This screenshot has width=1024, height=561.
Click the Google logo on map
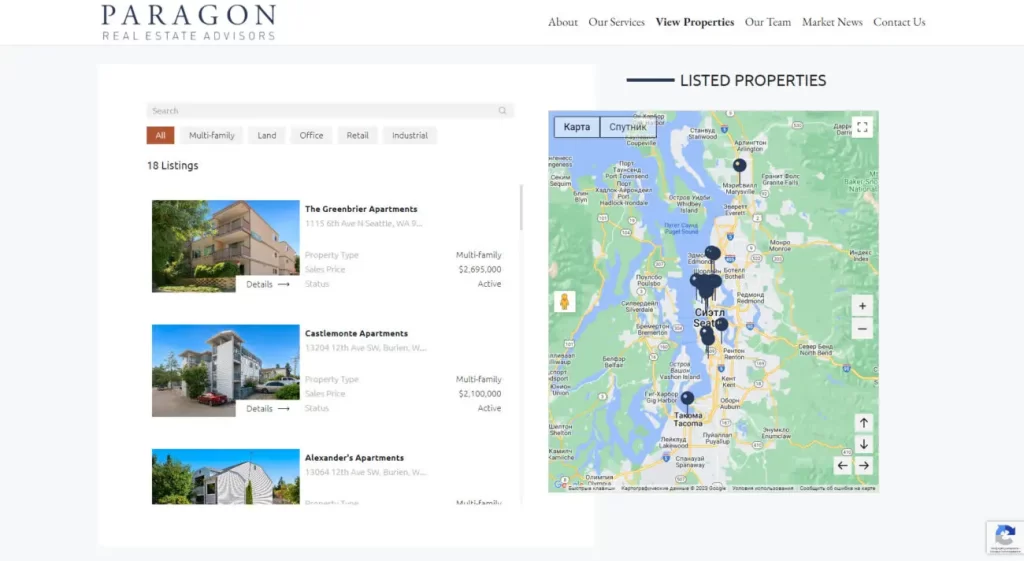[x=560, y=484]
